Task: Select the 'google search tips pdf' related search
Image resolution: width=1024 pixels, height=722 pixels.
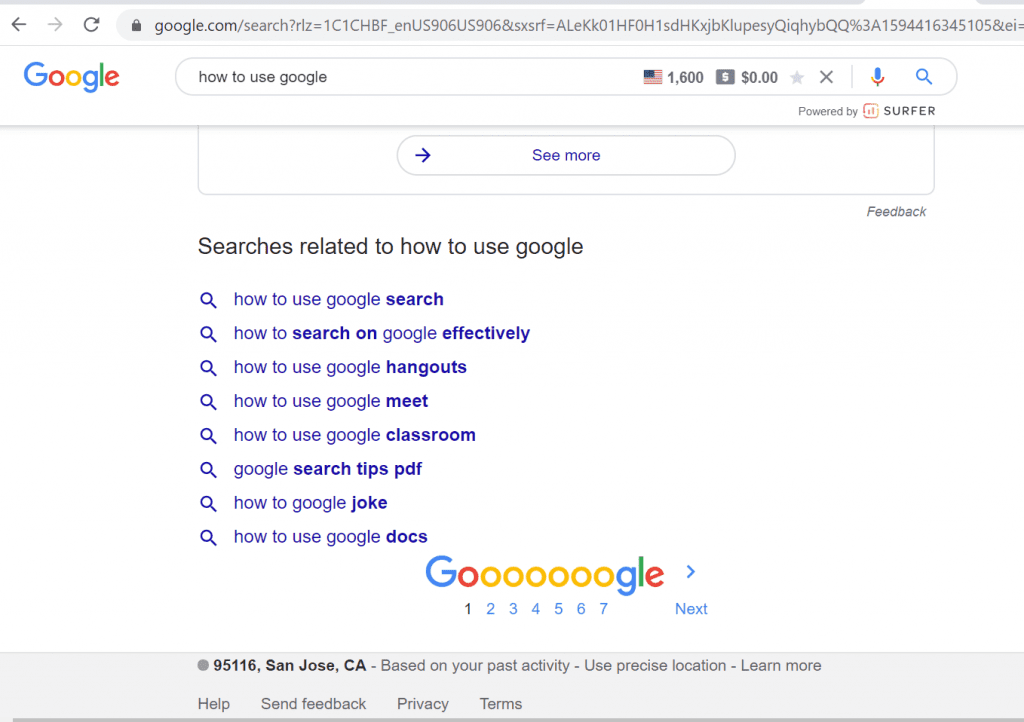Action: (327, 468)
